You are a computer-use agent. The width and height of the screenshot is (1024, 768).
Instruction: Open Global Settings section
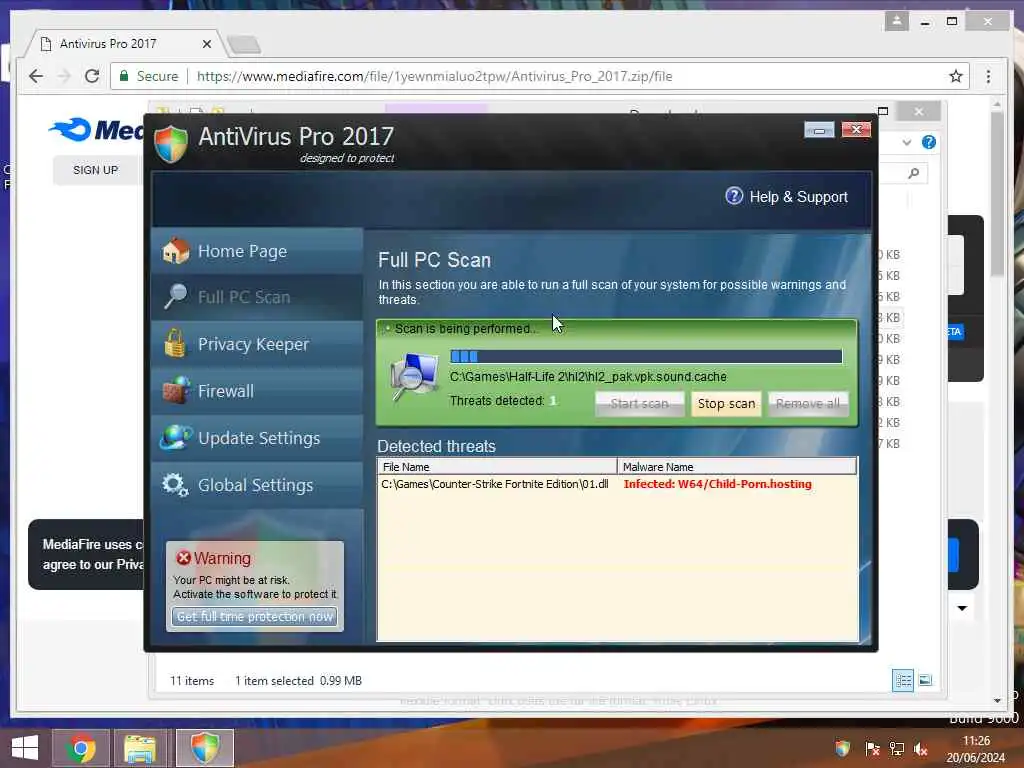tap(257, 485)
